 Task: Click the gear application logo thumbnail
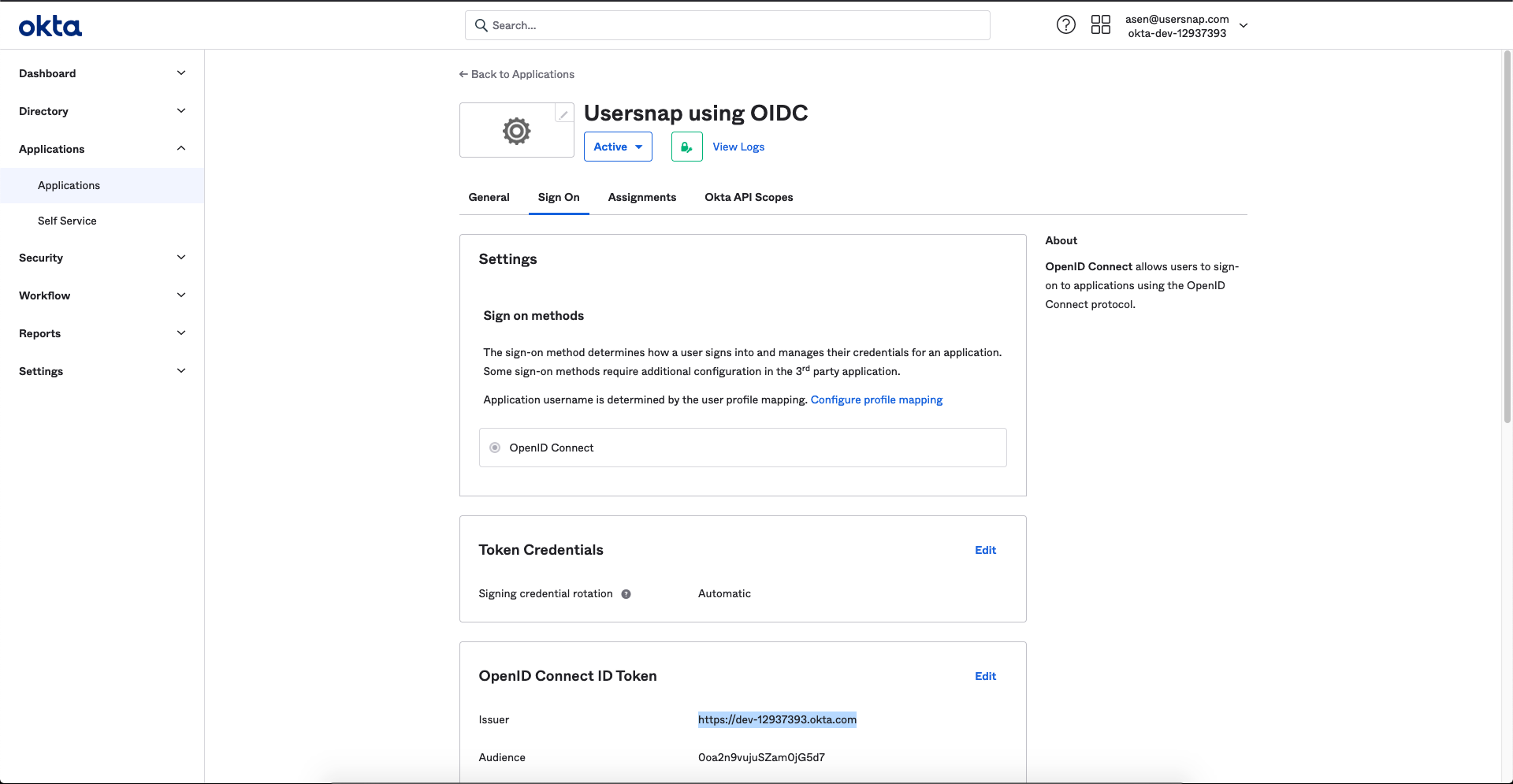(x=517, y=131)
